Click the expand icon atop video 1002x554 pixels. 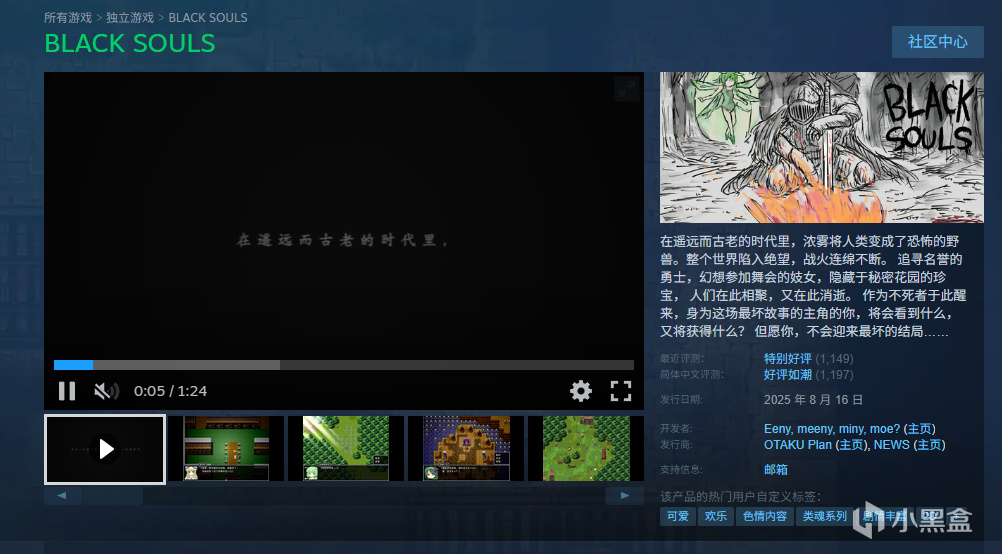pyautogui.click(x=627, y=89)
